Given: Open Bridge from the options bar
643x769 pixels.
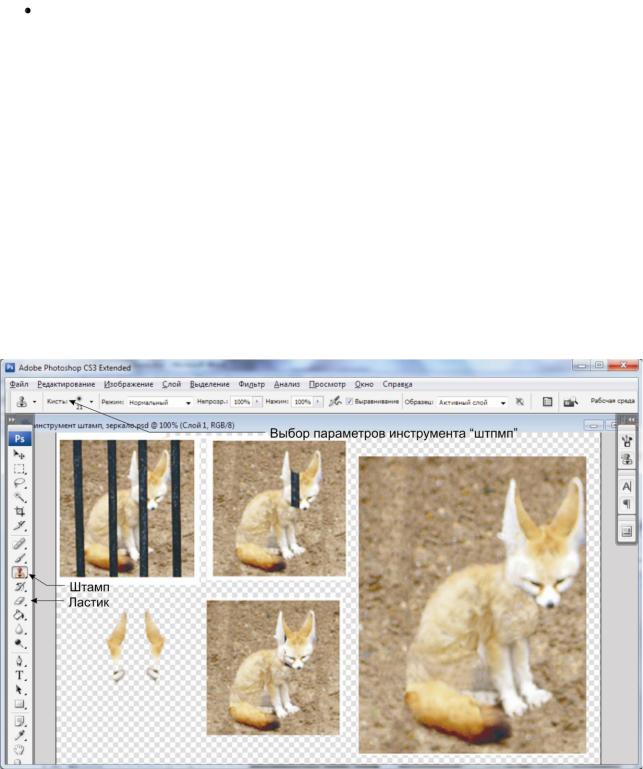Looking at the screenshot, I should (x=570, y=402).
